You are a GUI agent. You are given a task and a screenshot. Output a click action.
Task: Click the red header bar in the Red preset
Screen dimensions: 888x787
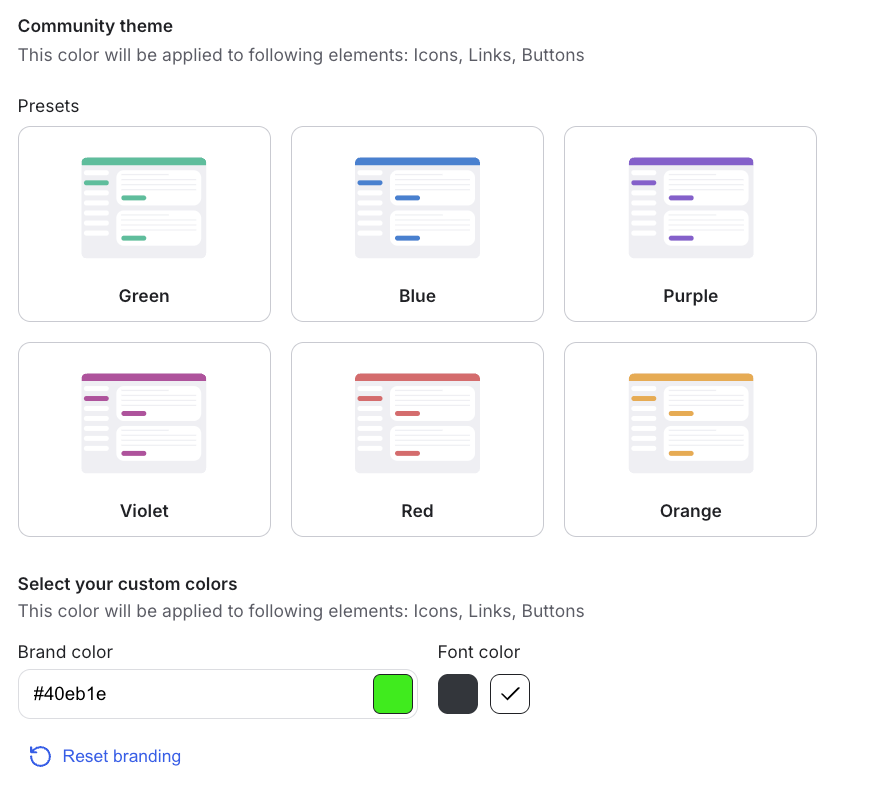[417, 375]
